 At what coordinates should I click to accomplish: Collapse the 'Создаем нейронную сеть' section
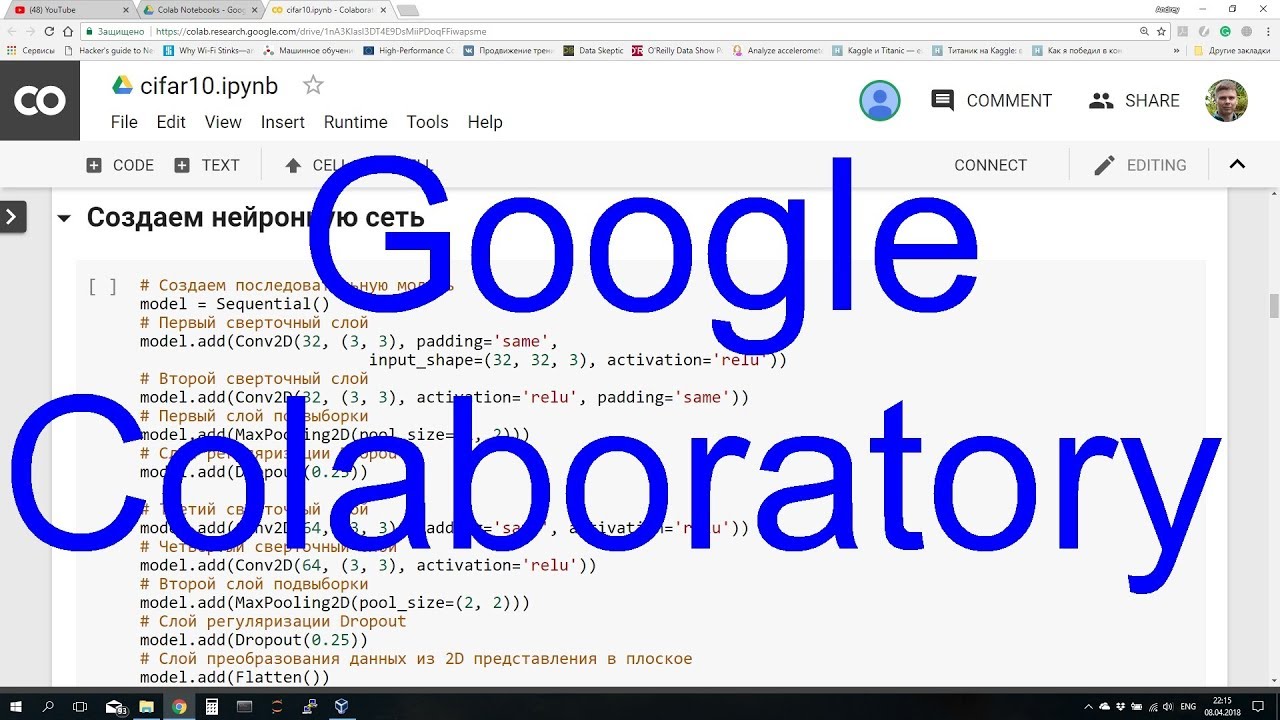coord(64,218)
